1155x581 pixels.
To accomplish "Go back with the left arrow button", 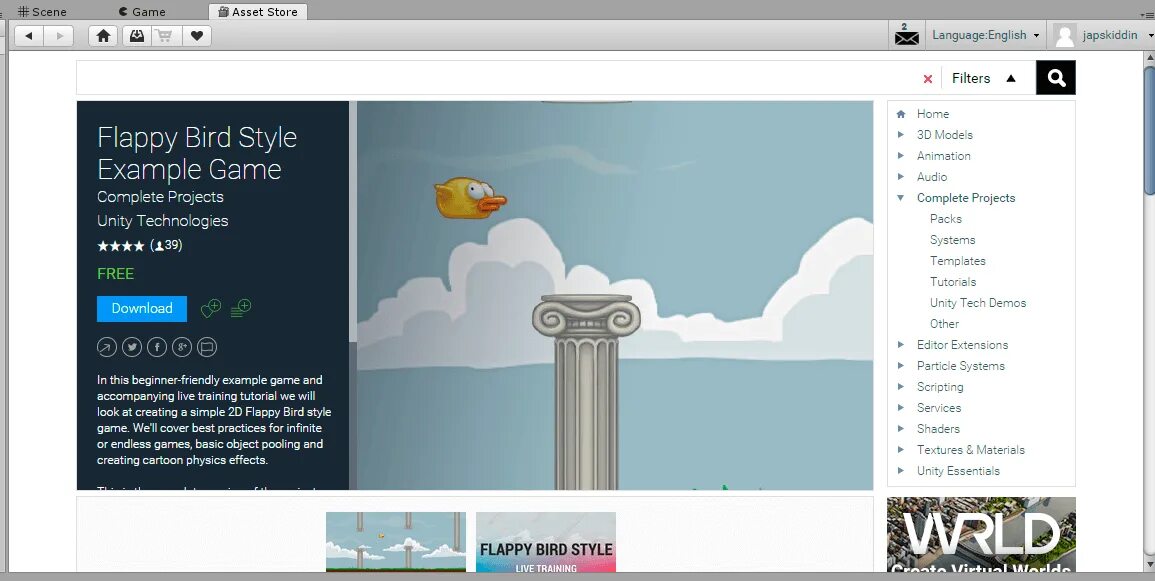I will tap(29, 35).
